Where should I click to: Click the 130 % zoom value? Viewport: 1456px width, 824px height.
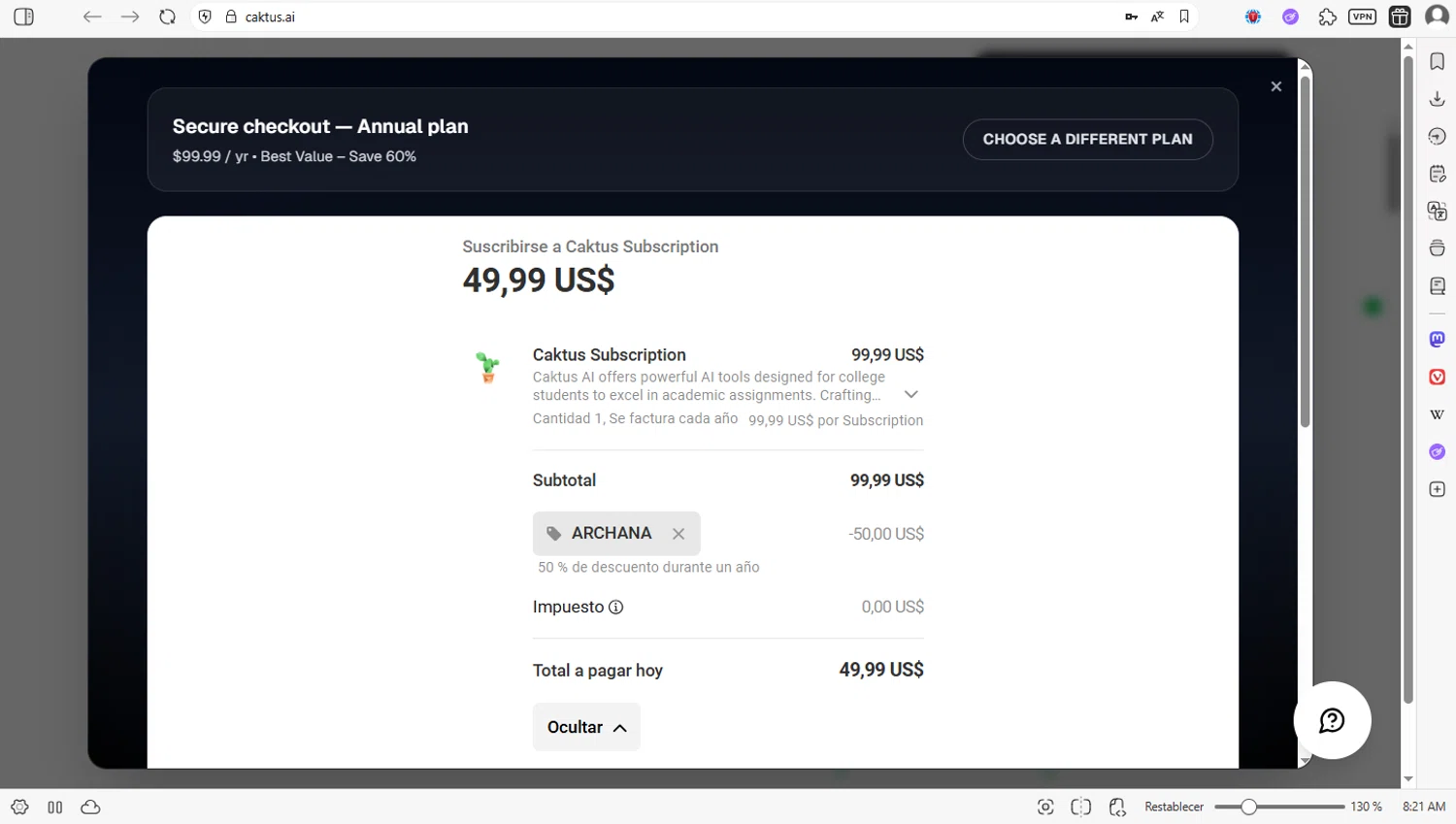click(x=1366, y=807)
